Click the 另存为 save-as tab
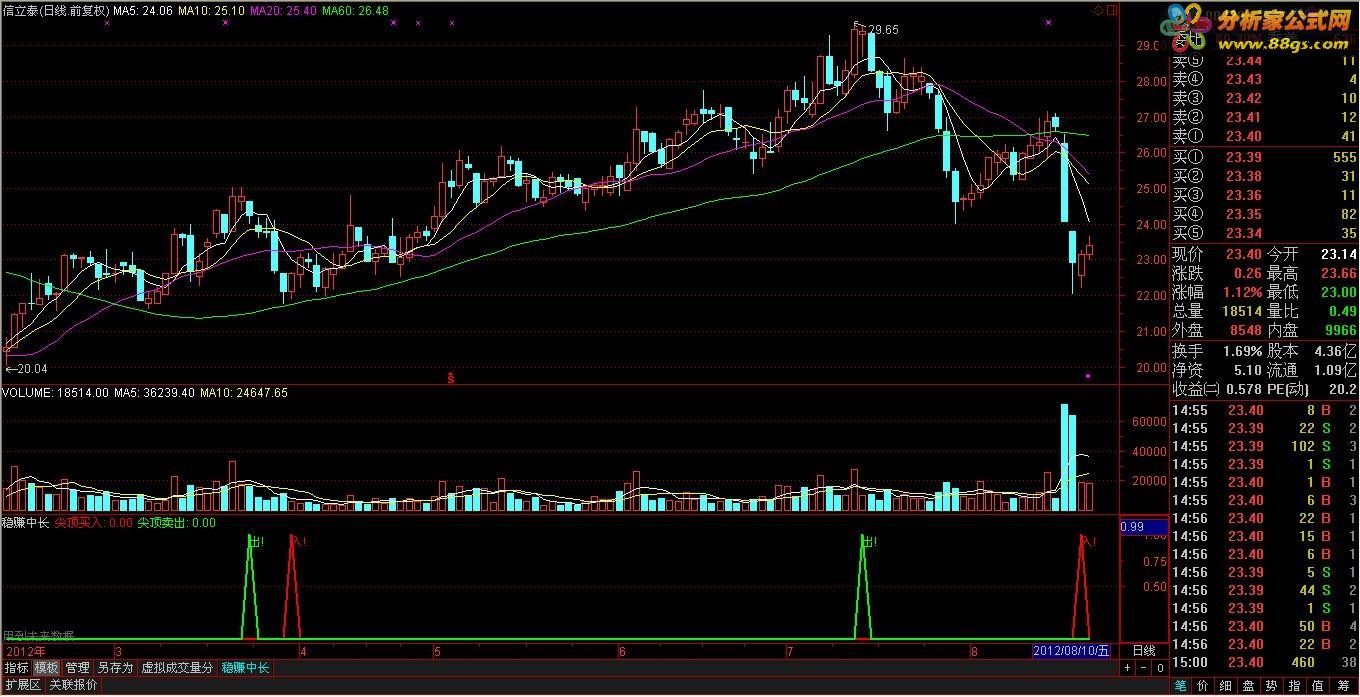 pyautogui.click(x=115, y=667)
